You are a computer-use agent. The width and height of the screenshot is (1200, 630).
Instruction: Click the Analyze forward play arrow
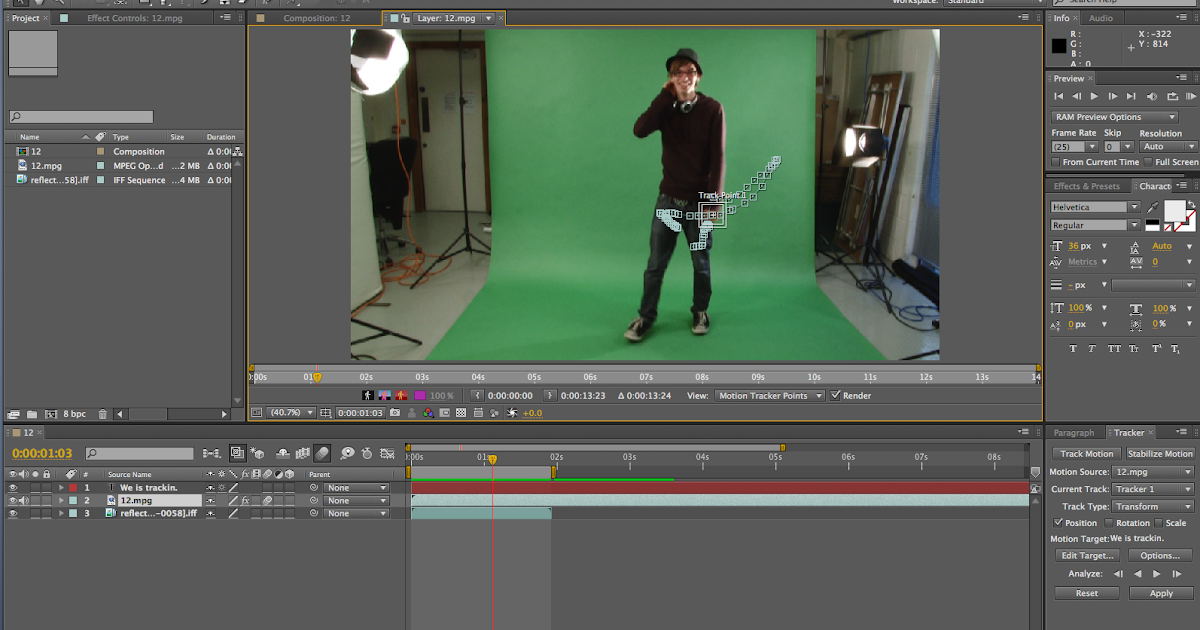(x=1156, y=574)
